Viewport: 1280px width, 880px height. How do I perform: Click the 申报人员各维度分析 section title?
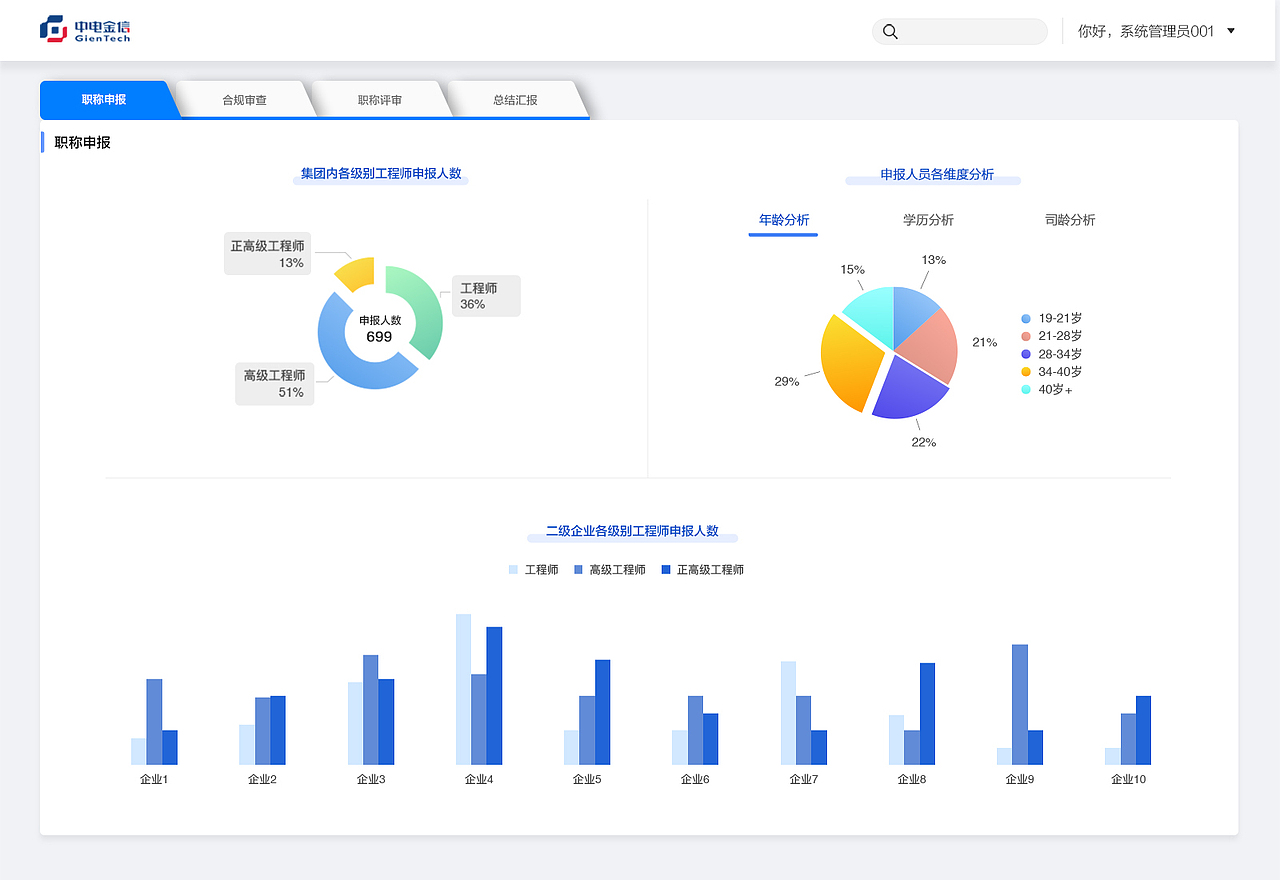(934, 173)
